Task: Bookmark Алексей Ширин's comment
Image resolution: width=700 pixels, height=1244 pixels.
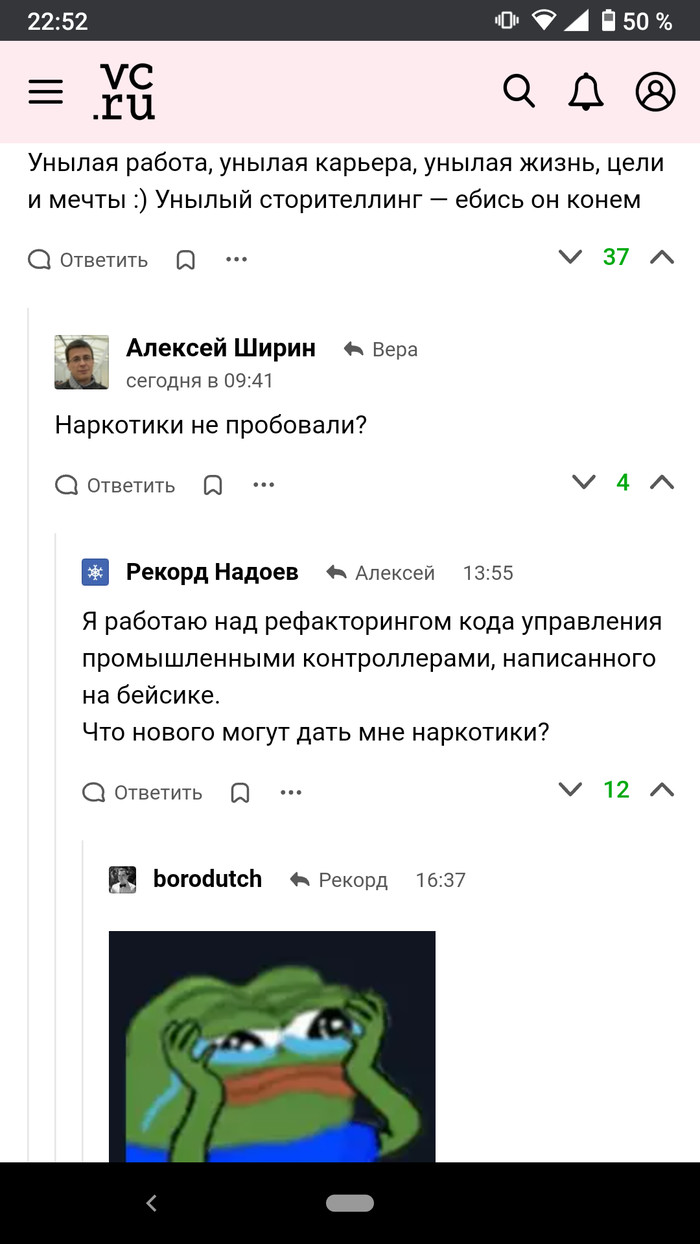Action: (212, 484)
